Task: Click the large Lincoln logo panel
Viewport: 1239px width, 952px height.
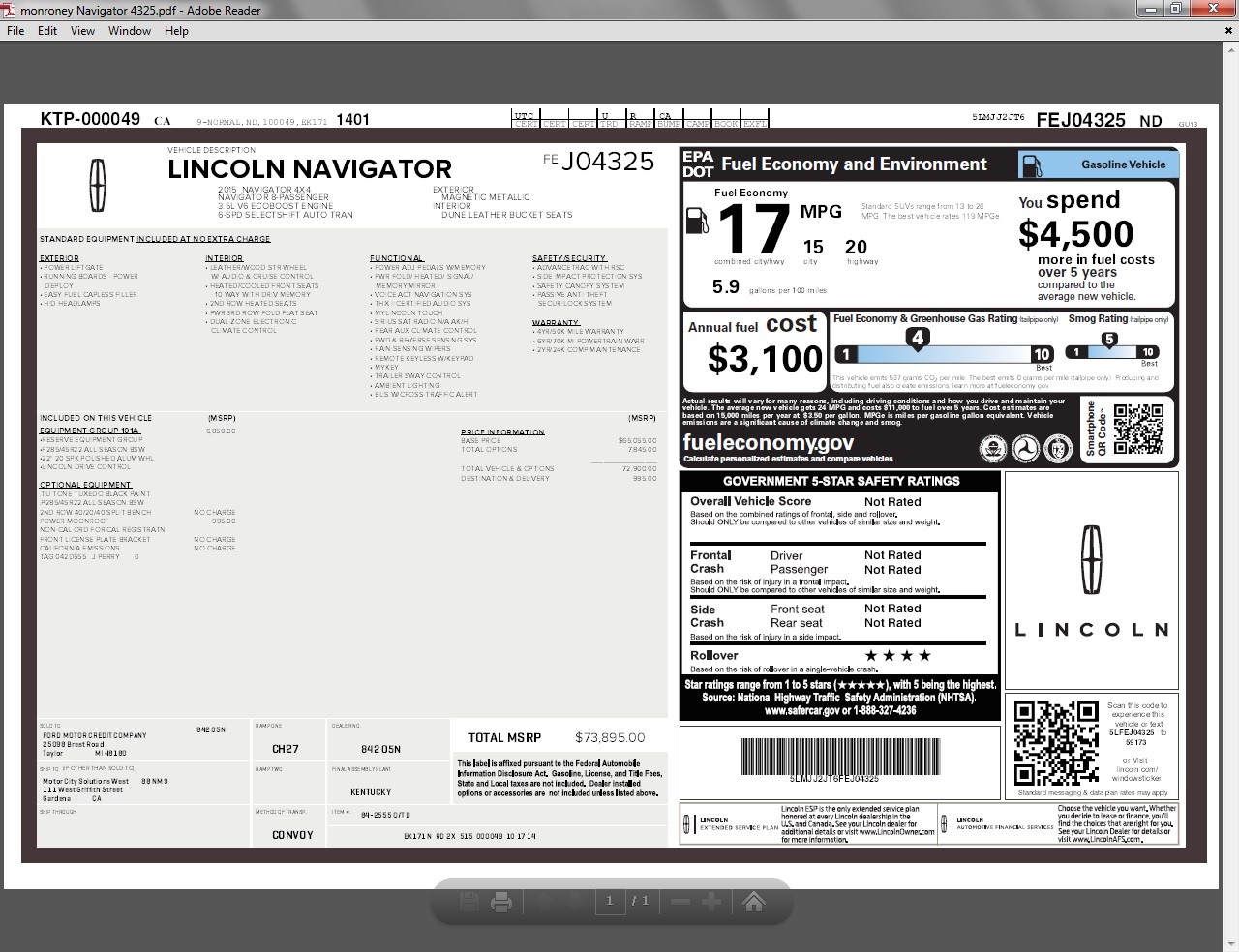Action: (x=1091, y=580)
